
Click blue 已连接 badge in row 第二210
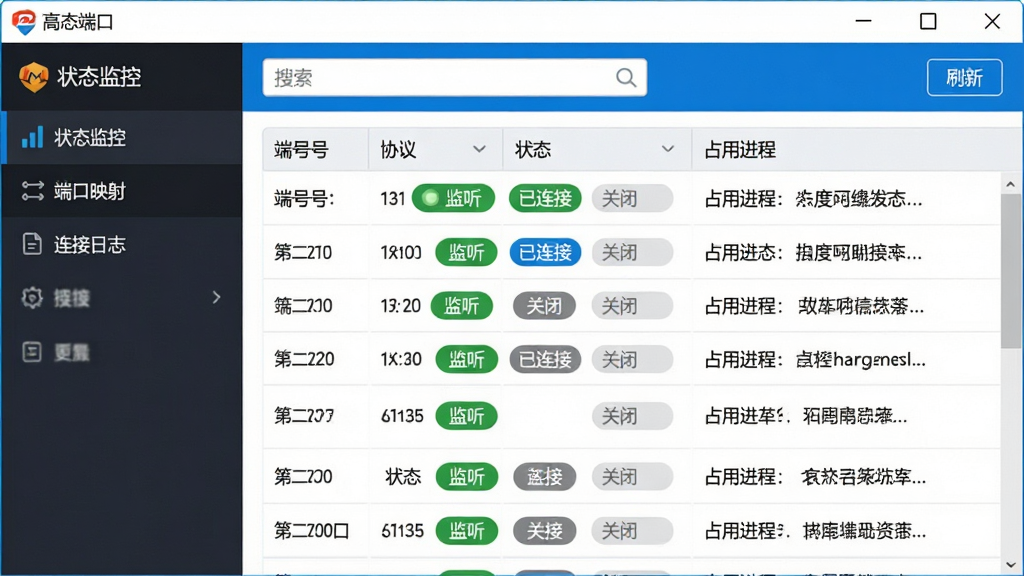pyautogui.click(x=545, y=252)
